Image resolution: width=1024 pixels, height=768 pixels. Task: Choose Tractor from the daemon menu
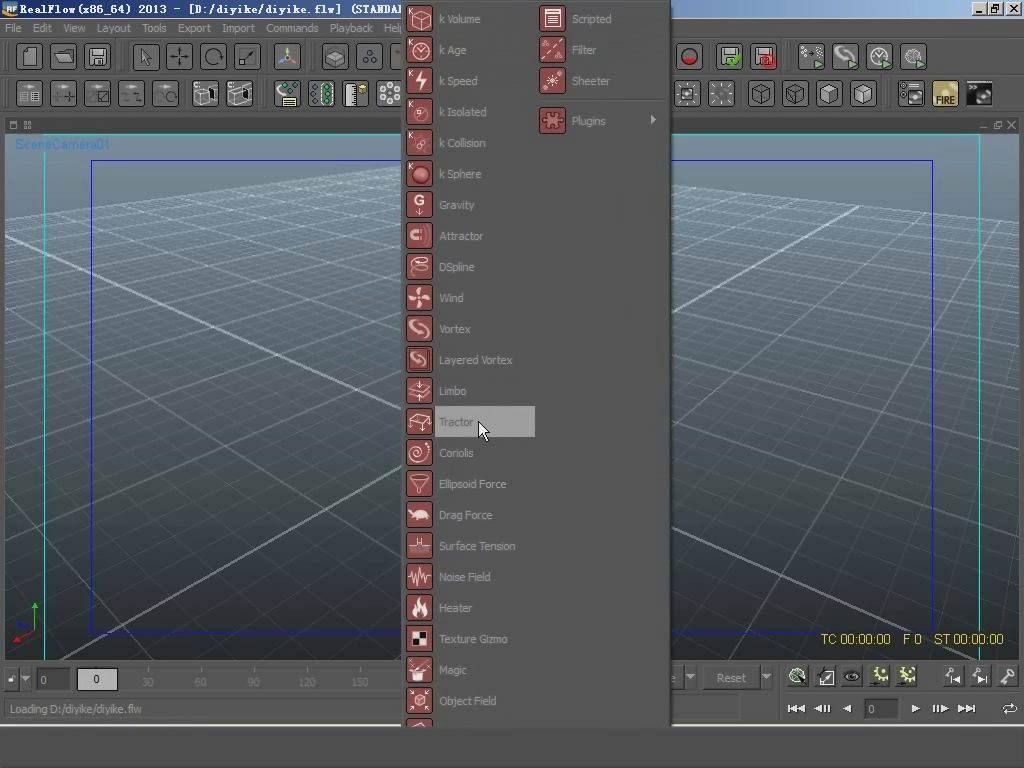pos(470,422)
